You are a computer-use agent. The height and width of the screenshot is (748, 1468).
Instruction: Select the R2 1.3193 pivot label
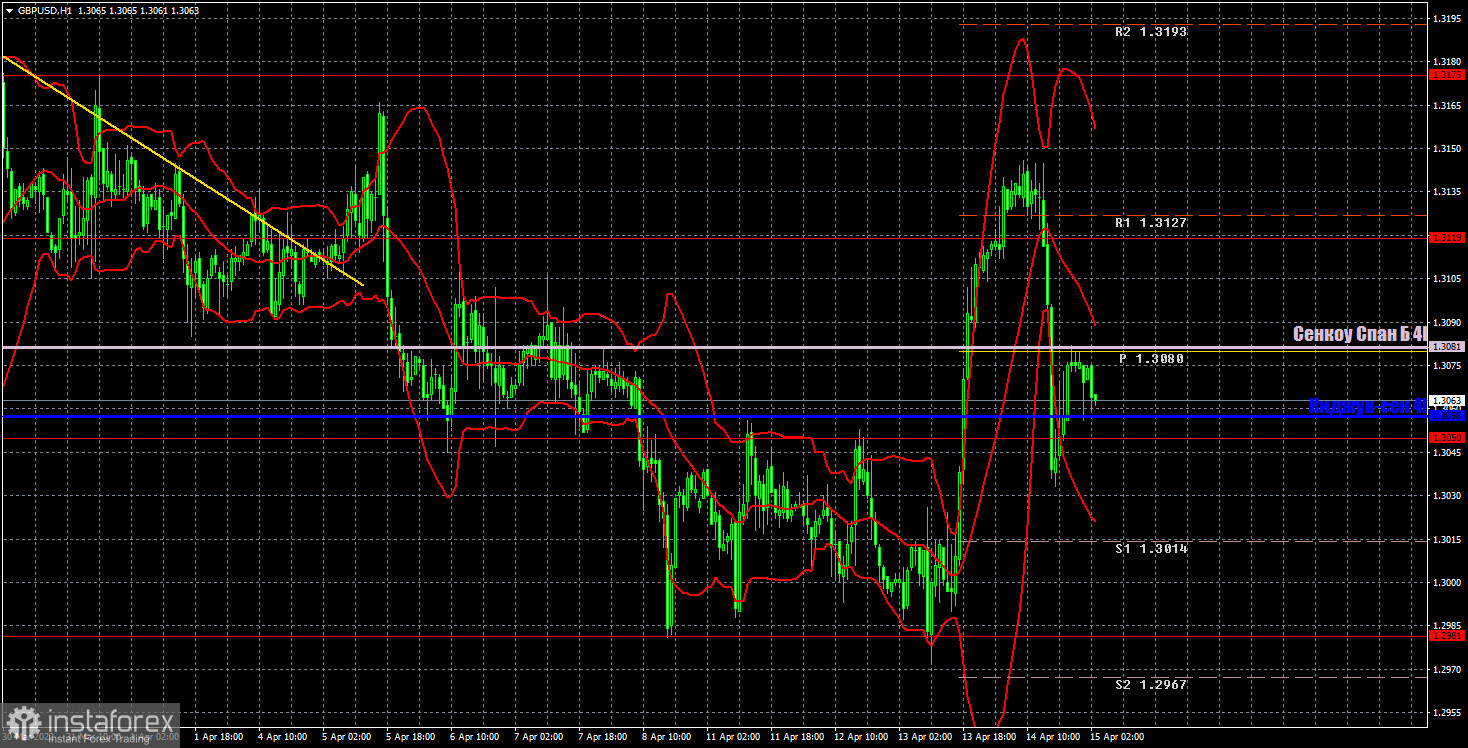[x=1151, y=32]
